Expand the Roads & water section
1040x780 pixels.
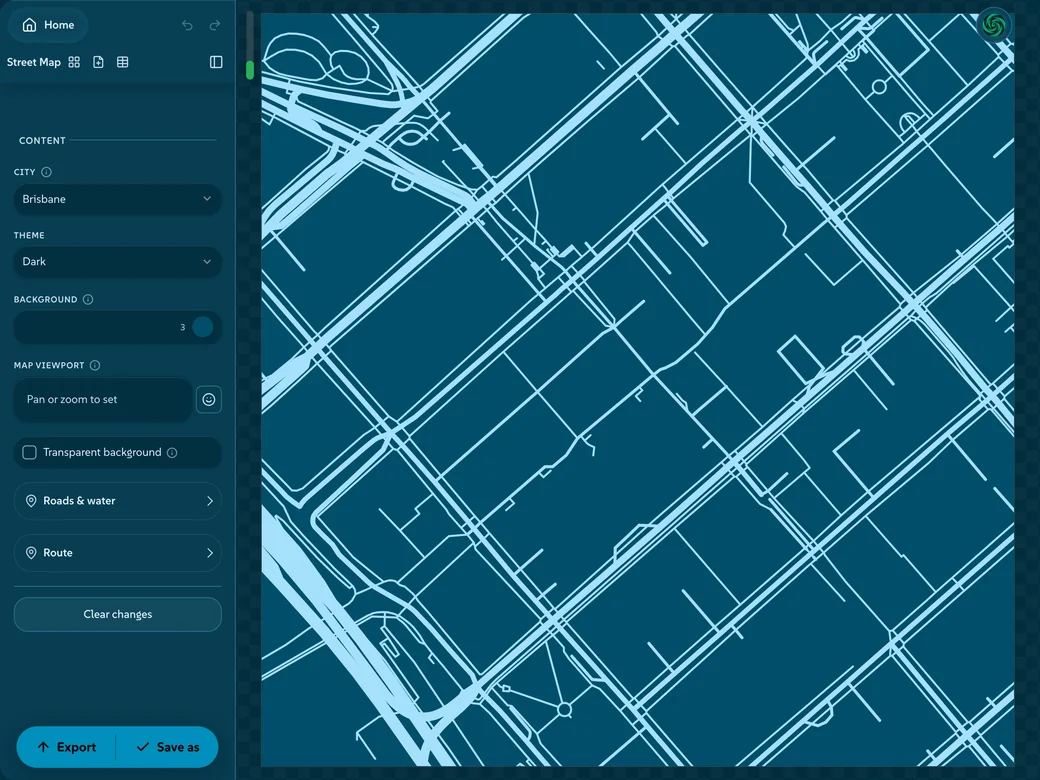(x=117, y=501)
